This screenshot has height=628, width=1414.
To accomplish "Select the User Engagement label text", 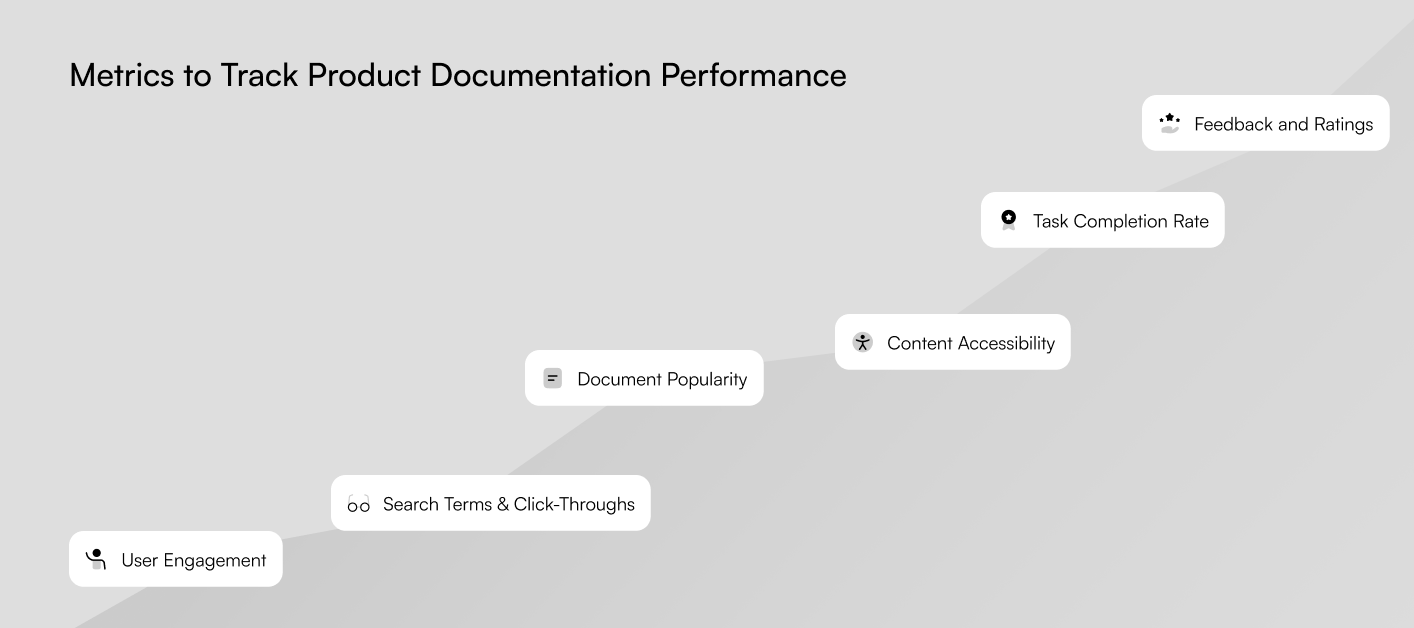I will [x=194, y=560].
